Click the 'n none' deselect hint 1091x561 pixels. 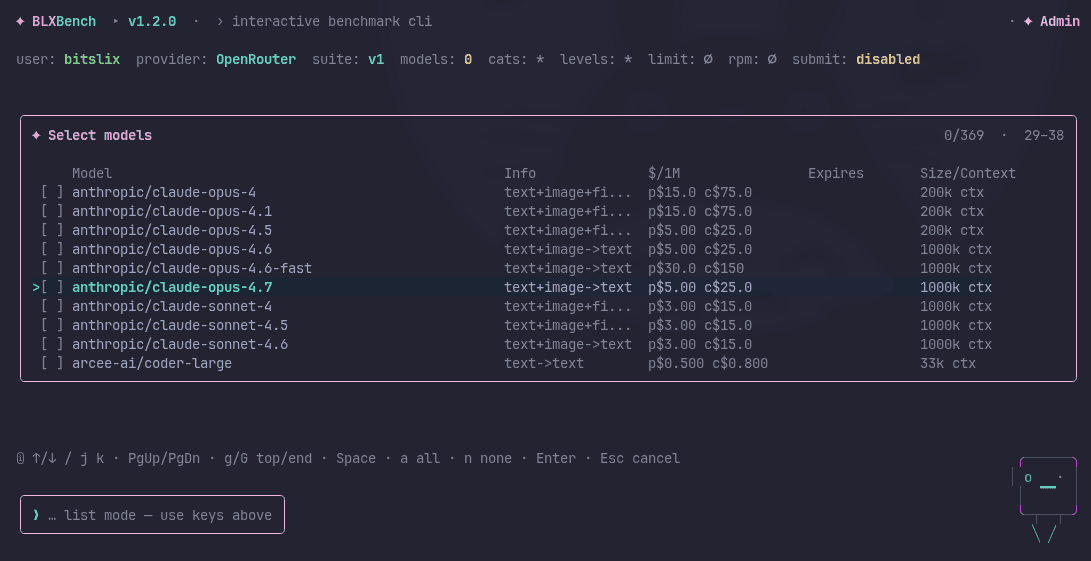(x=488, y=459)
